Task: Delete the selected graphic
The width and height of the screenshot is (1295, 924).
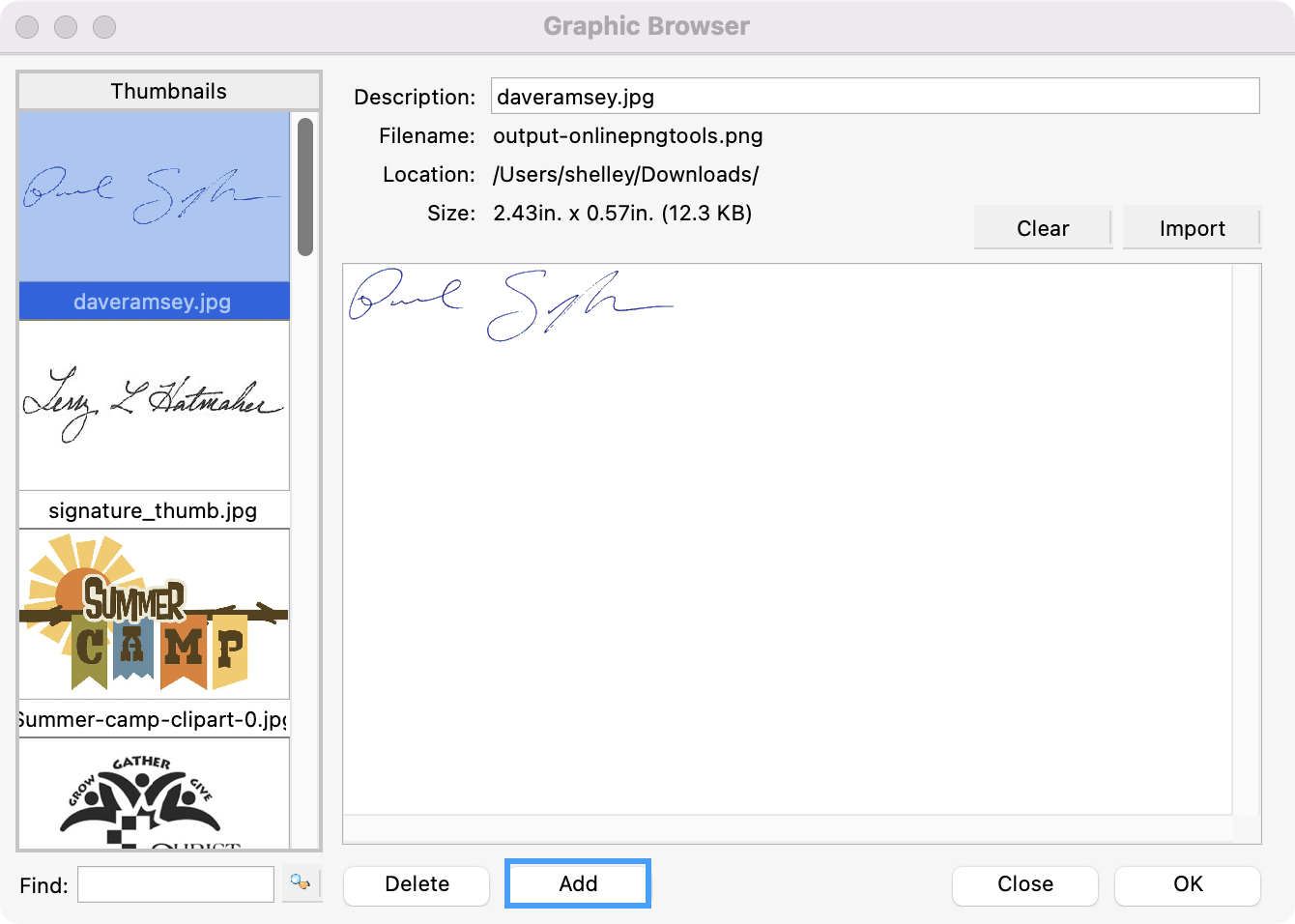Action: tap(417, 884)
